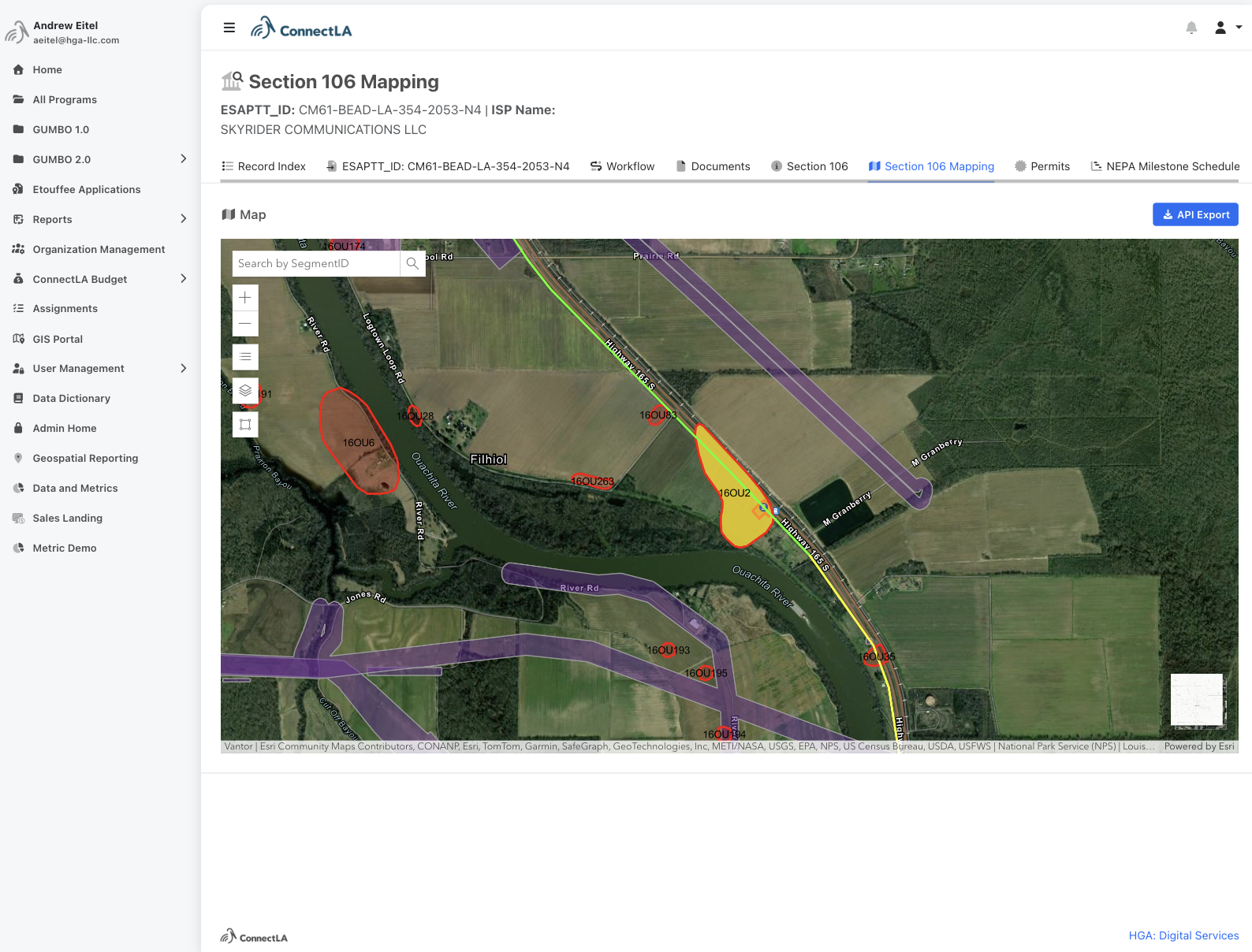
Task: Click the GUMBO 1.0 folder icon
Action: click(x=18, y=129)
